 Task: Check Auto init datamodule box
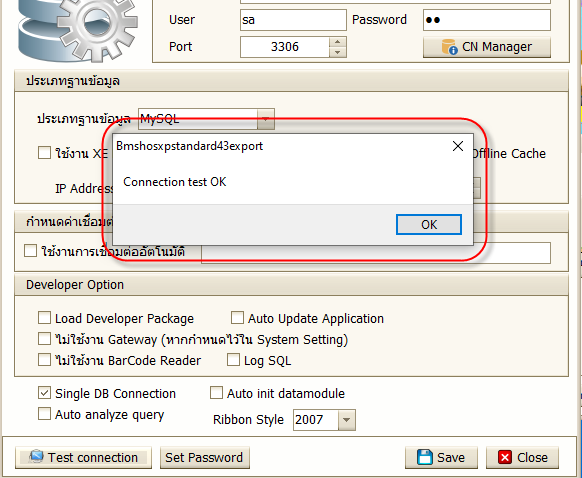point(216,393)
